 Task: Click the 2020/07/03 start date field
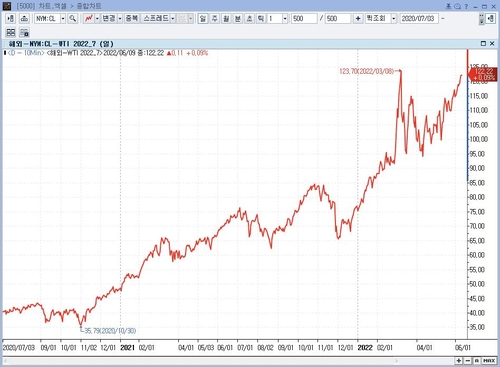[419, 18]
